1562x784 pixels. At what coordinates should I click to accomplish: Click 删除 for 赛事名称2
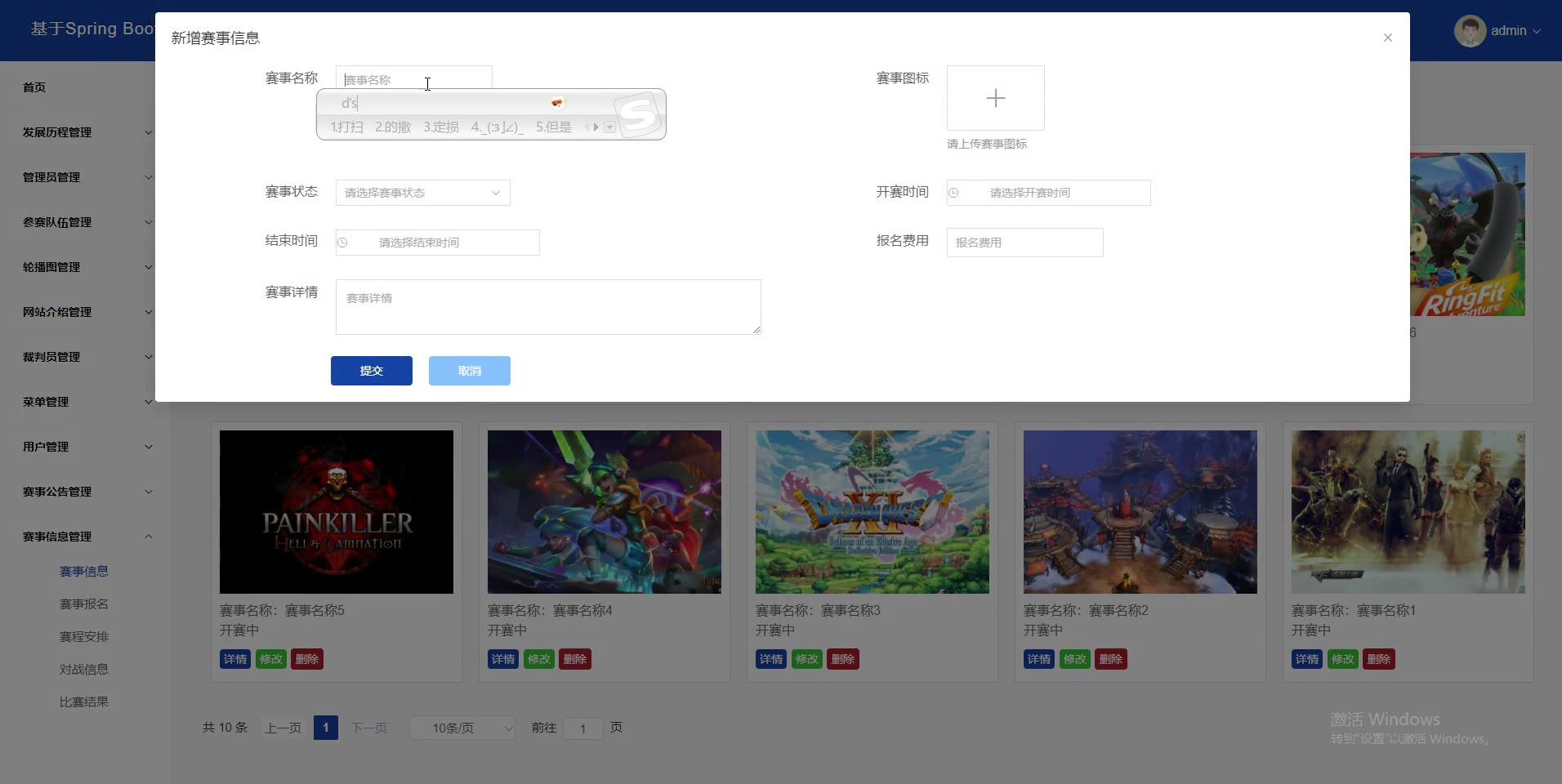tap(1111, 659)
